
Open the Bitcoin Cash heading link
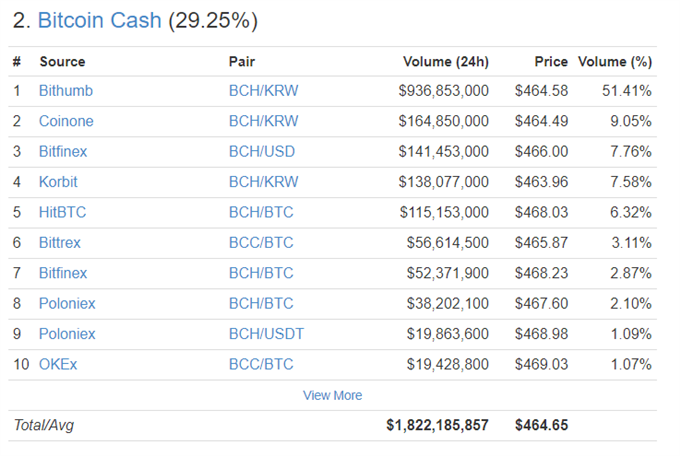tap(99, 20)
